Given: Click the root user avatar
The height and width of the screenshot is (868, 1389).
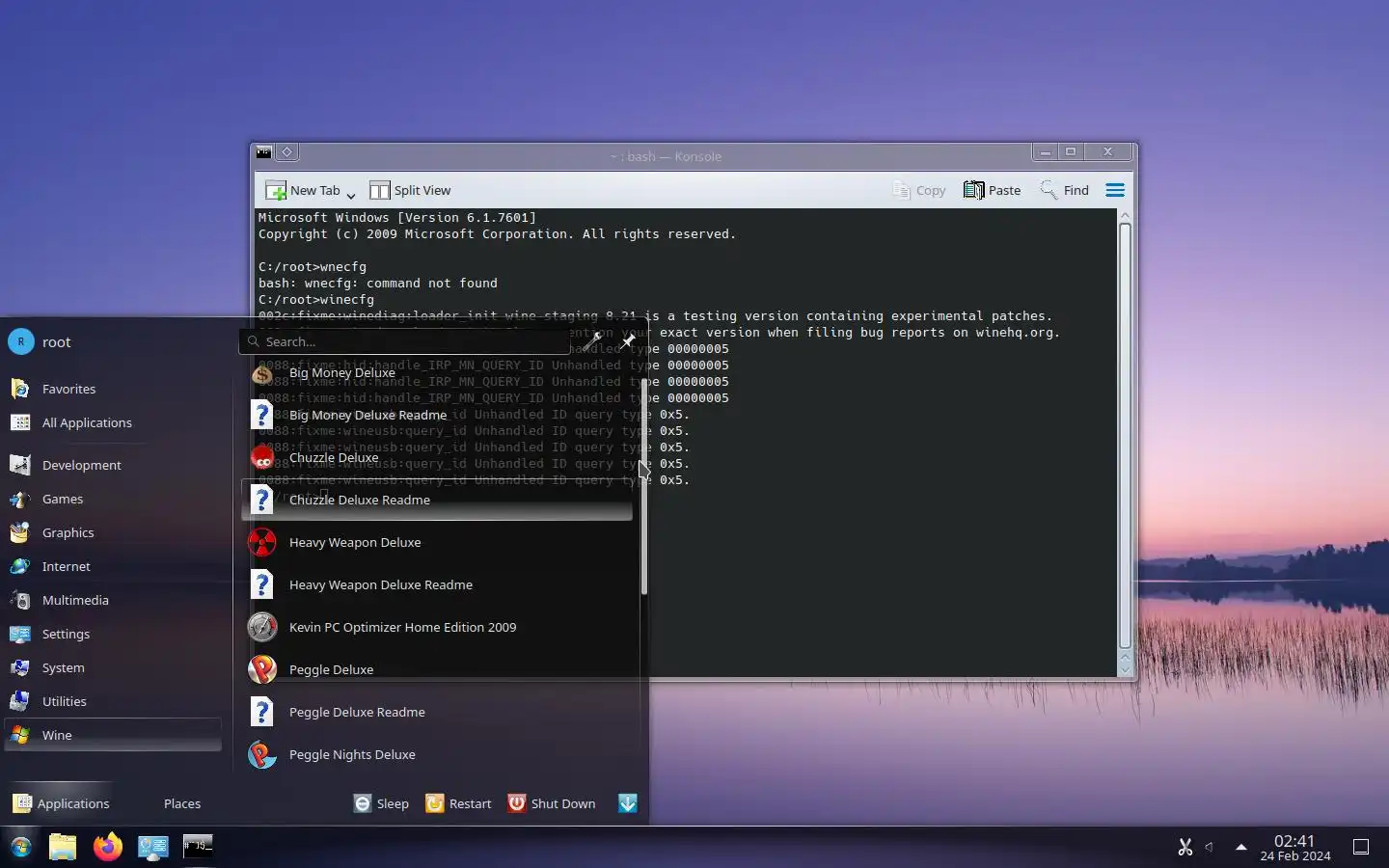Looking at the screenshot, I should [21, 341].
